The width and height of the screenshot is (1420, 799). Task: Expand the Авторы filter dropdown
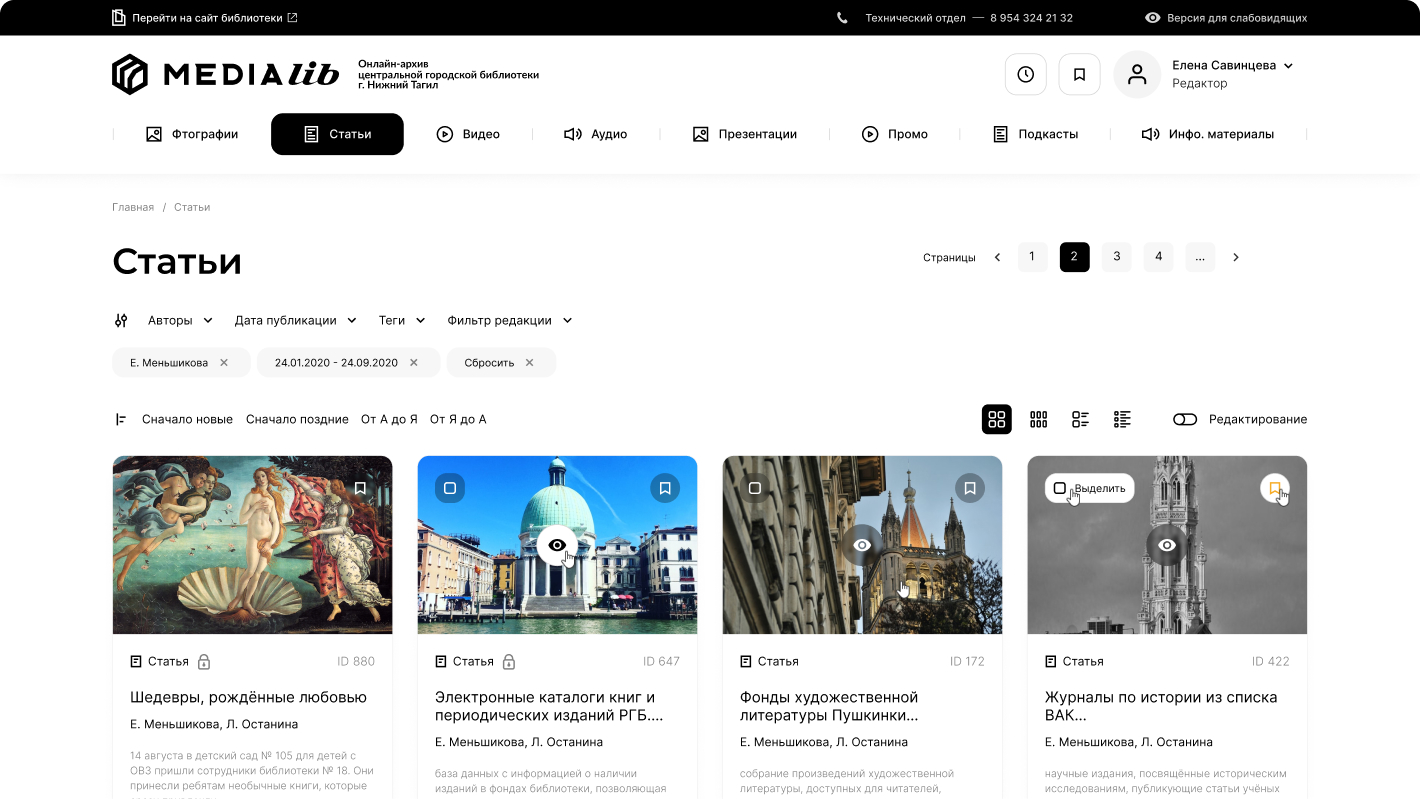coord(180,320)
